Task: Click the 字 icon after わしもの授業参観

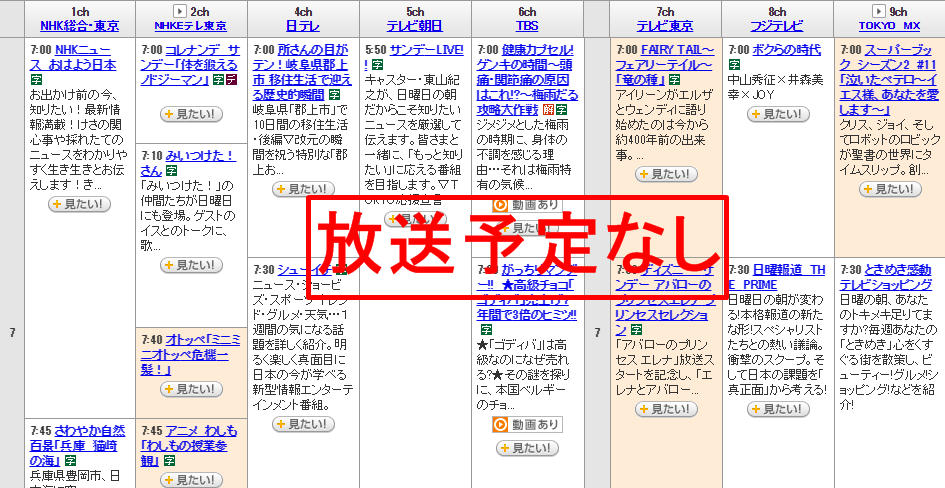Action: 169,461
